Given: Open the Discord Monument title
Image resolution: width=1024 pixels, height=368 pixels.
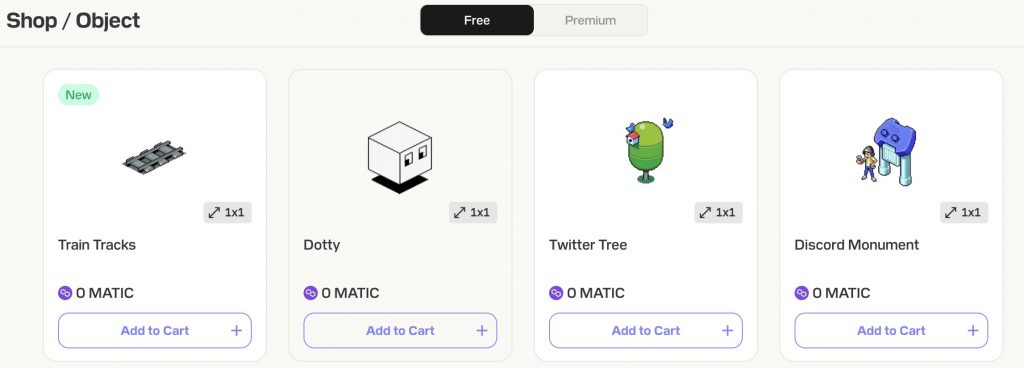Looking at the screenshot, I should pyautogui.click(x=856, y=245).
